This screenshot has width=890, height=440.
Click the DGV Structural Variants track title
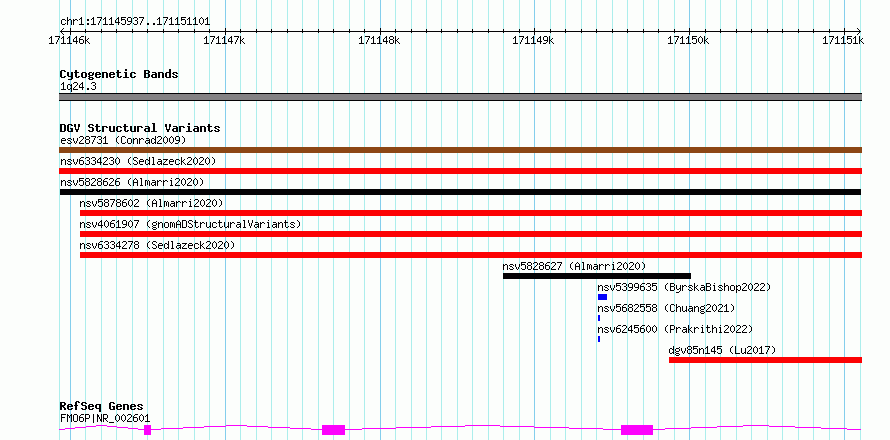coord(140,128)
